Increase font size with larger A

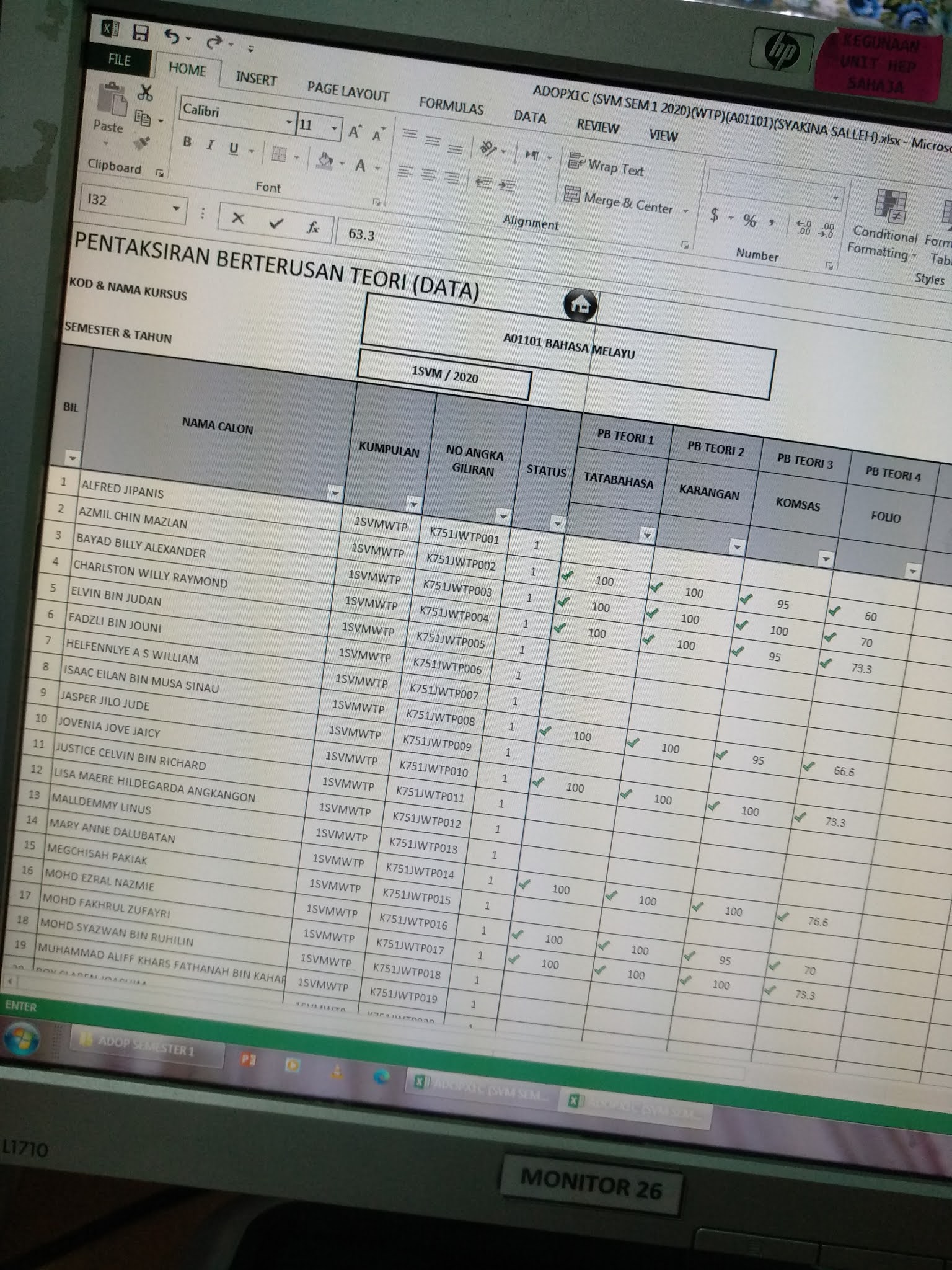point(354,131)
